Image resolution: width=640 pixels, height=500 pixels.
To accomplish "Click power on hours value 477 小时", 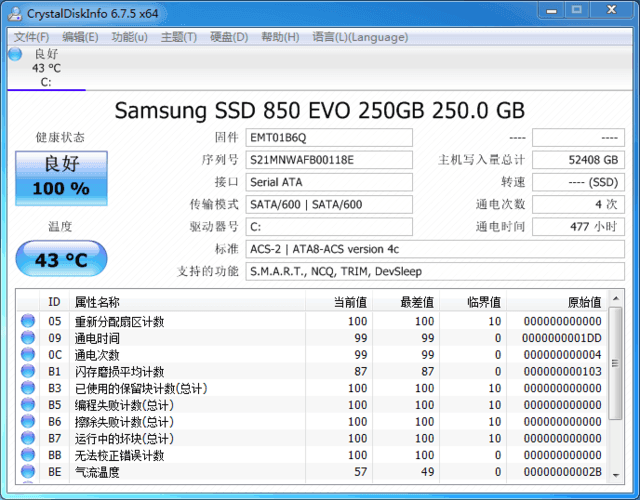I will point(578,227).
